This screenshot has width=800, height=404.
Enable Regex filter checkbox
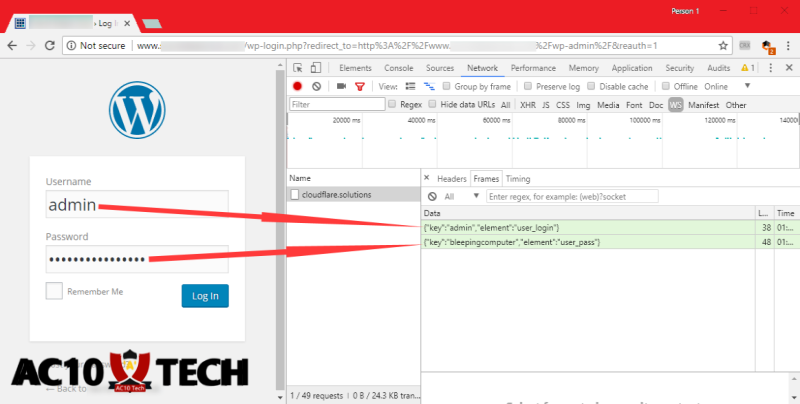[392, 104]
